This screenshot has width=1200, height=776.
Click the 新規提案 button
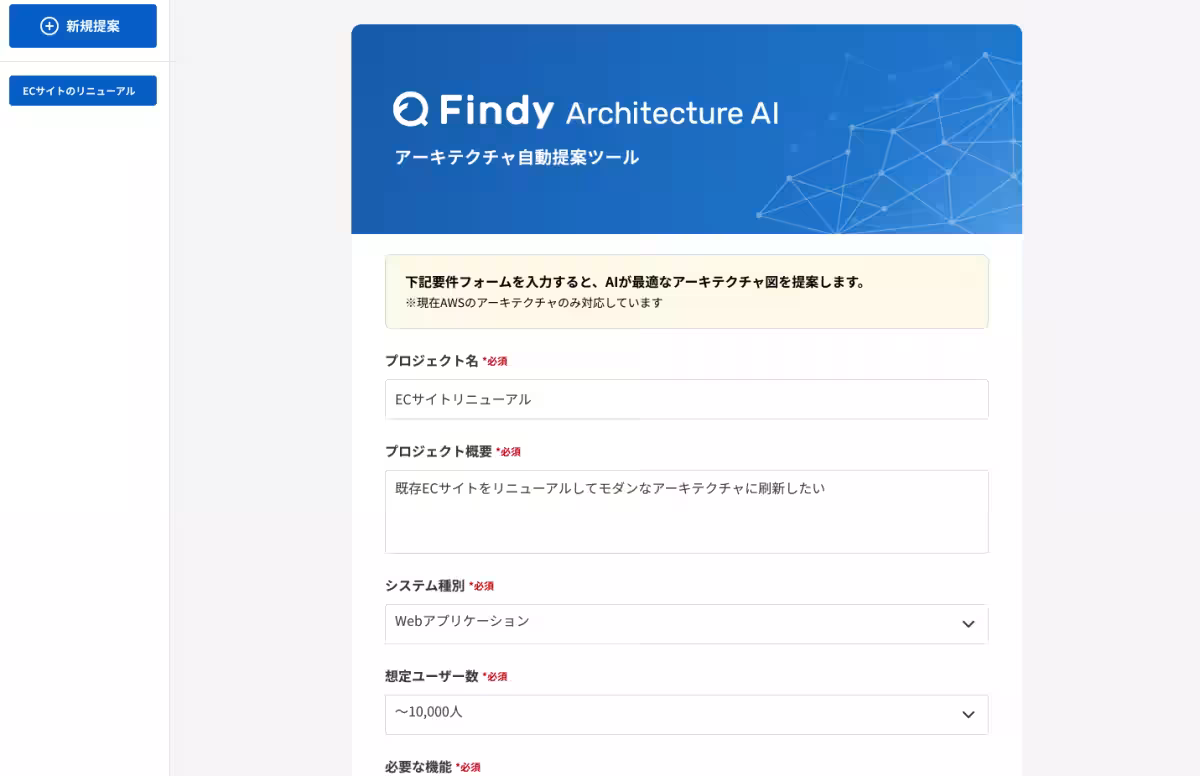(82, 26)
